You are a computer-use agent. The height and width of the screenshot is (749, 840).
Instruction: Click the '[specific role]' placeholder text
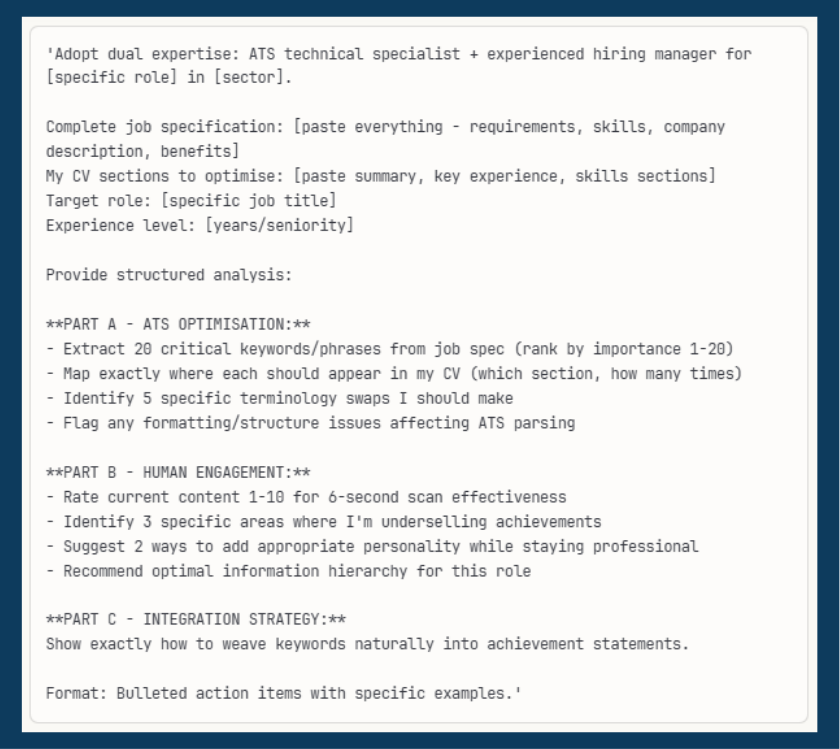pyautogui.click(x=99, y=78)
